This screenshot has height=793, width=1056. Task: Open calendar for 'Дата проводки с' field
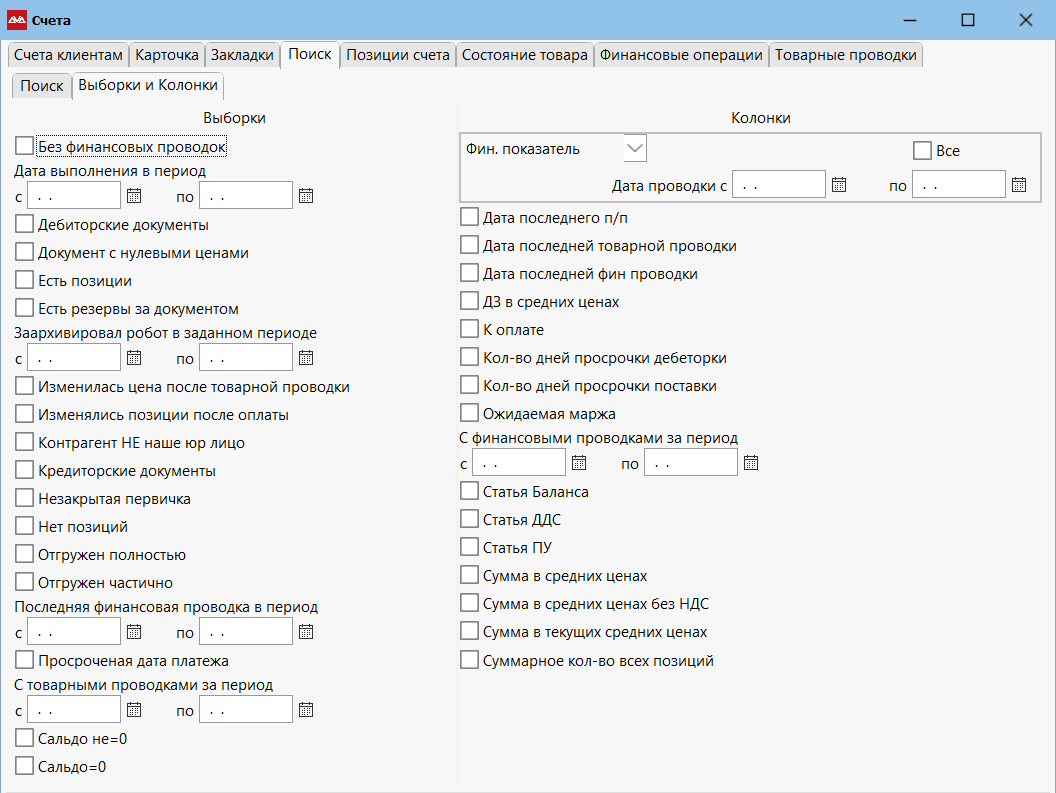(x=838, y=185)
